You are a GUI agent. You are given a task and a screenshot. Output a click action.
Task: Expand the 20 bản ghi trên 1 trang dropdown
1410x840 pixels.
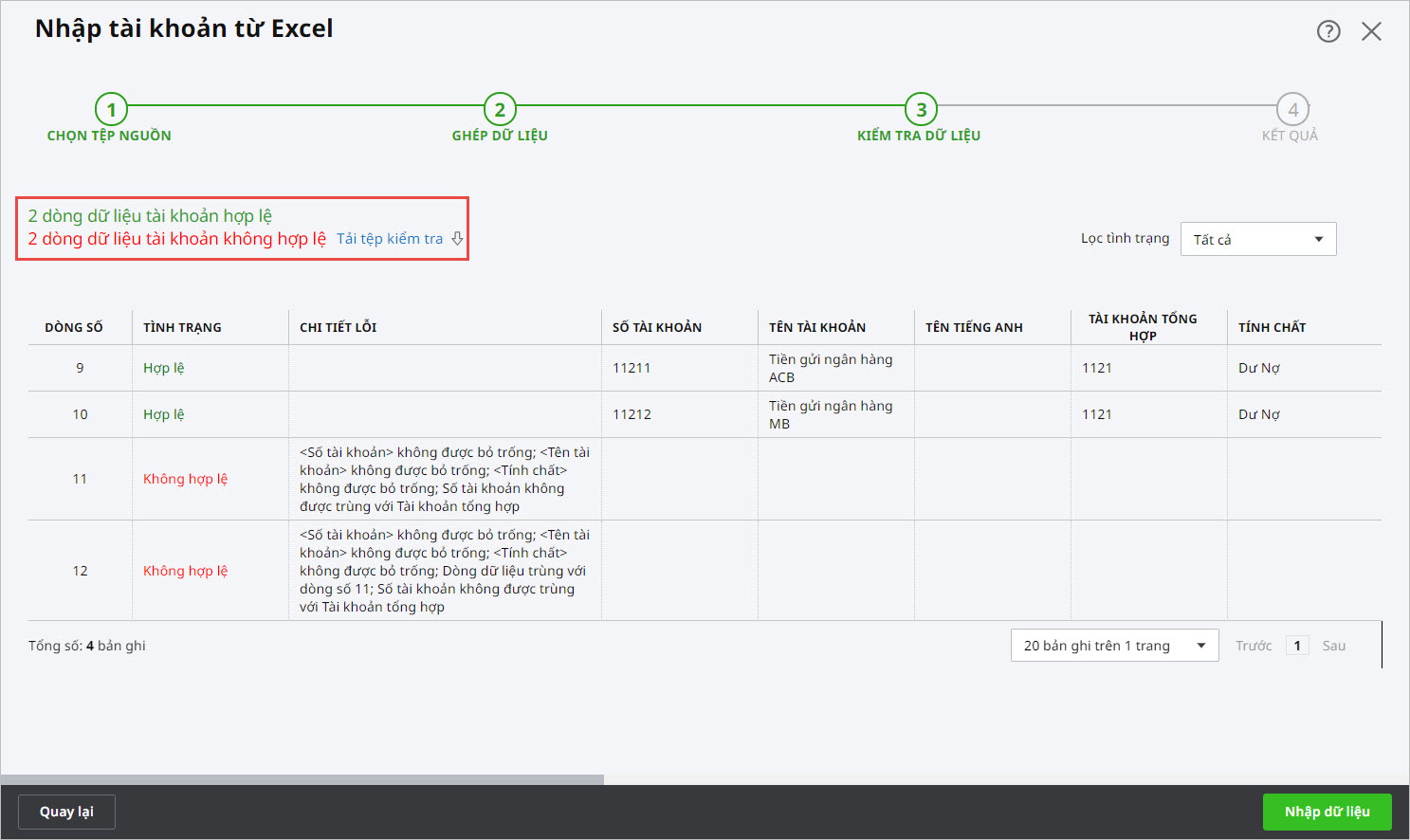pos(1114,646)
